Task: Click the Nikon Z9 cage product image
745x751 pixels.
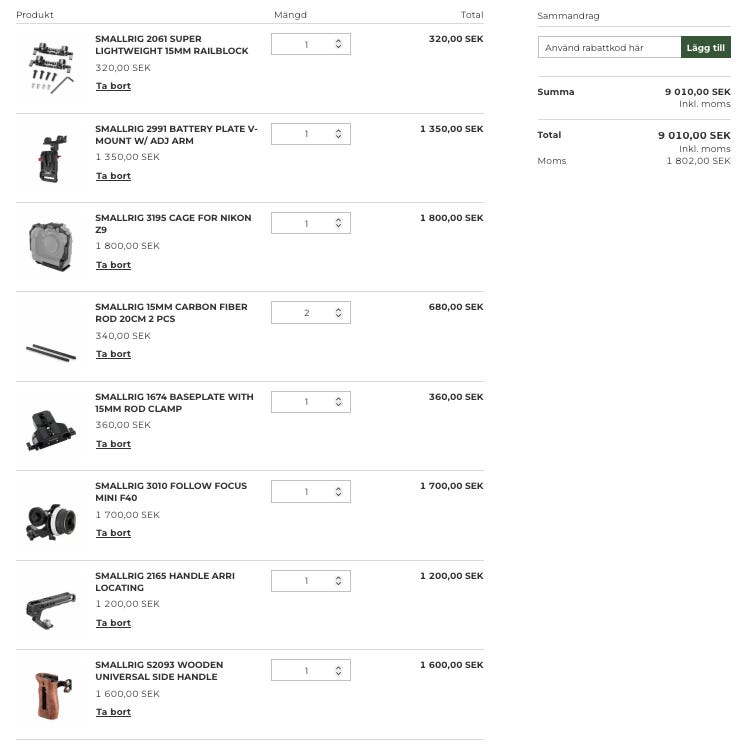Action: pos(50,247)
